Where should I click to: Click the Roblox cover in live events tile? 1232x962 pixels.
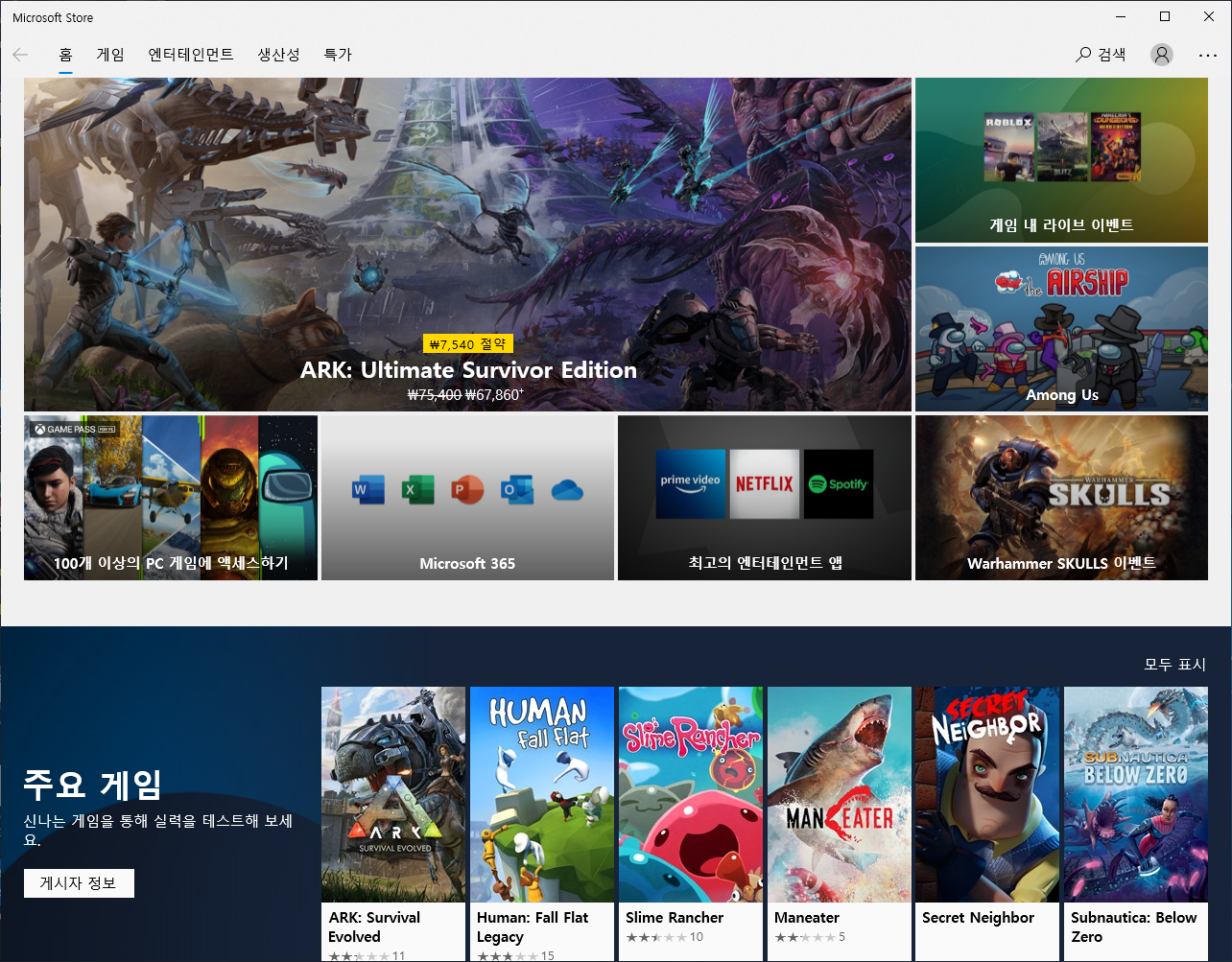tap(1008, 147)
